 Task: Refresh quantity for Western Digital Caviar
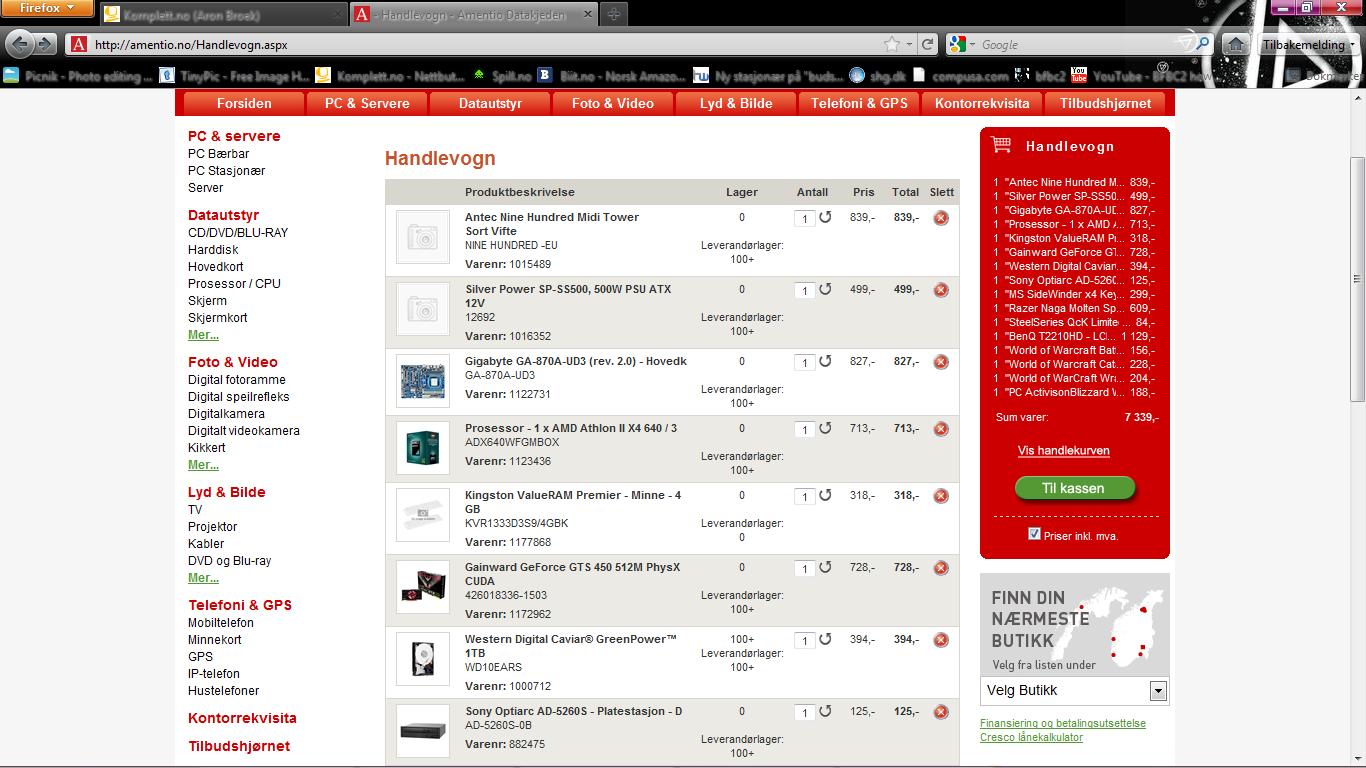825,639
